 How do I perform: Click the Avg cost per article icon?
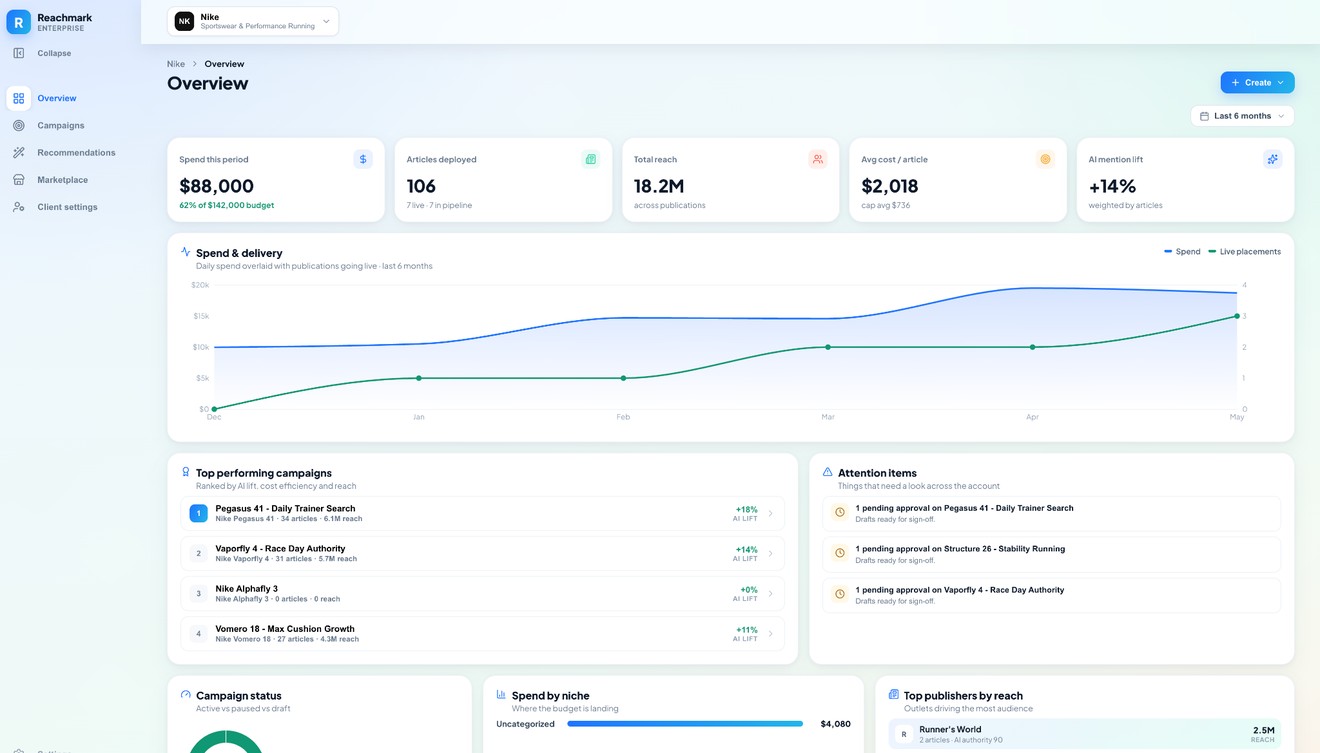[x=1045, y=159]
